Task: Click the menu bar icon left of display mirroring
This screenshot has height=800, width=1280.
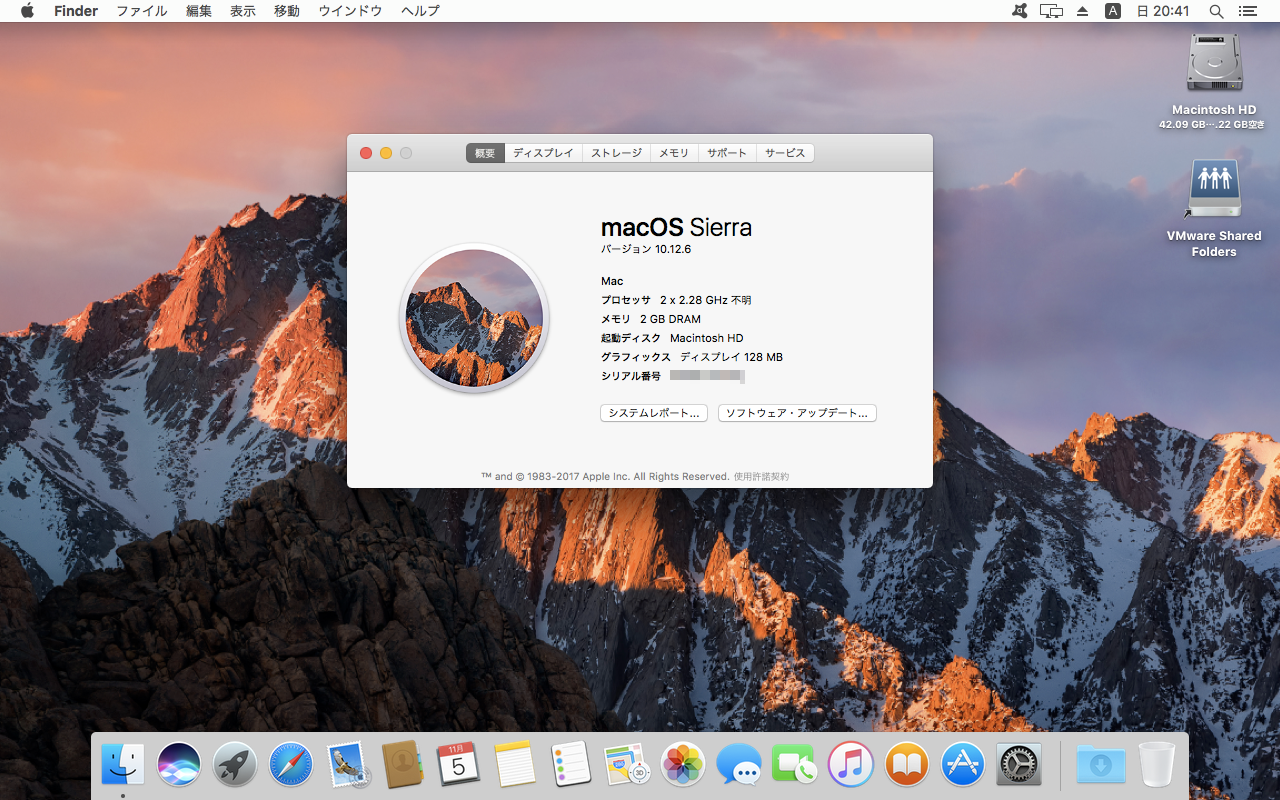Action: (1019, 11)
